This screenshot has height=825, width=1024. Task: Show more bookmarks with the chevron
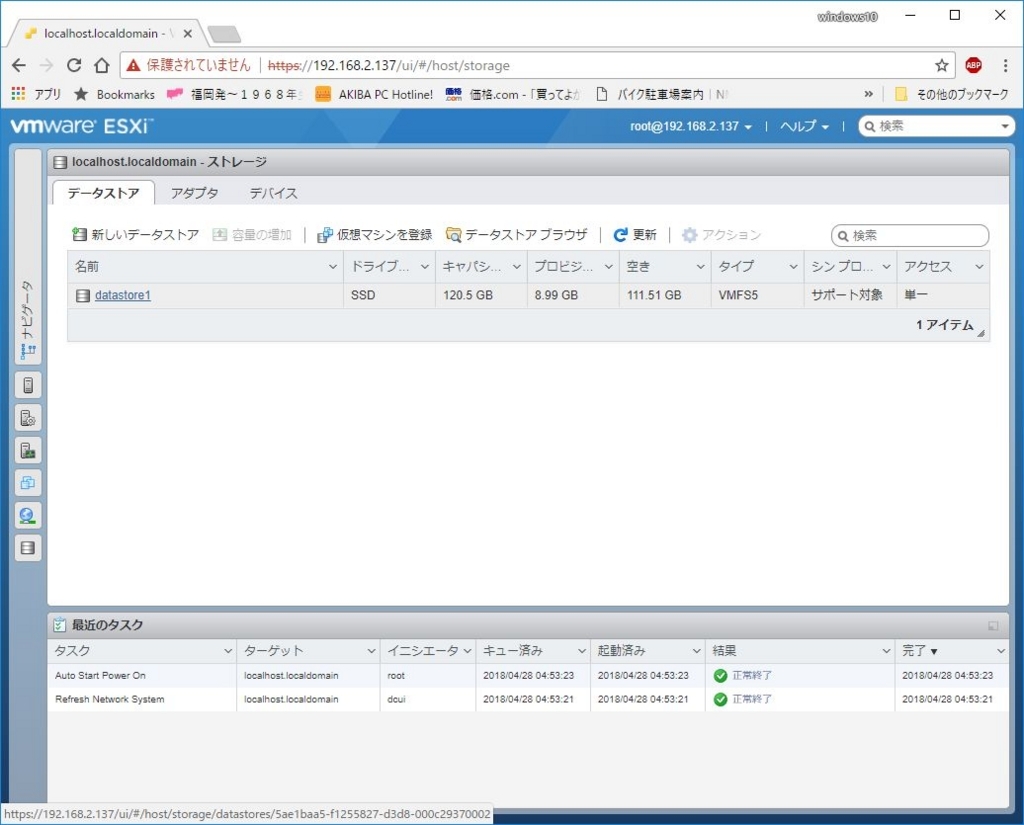[x=869, y=94]
